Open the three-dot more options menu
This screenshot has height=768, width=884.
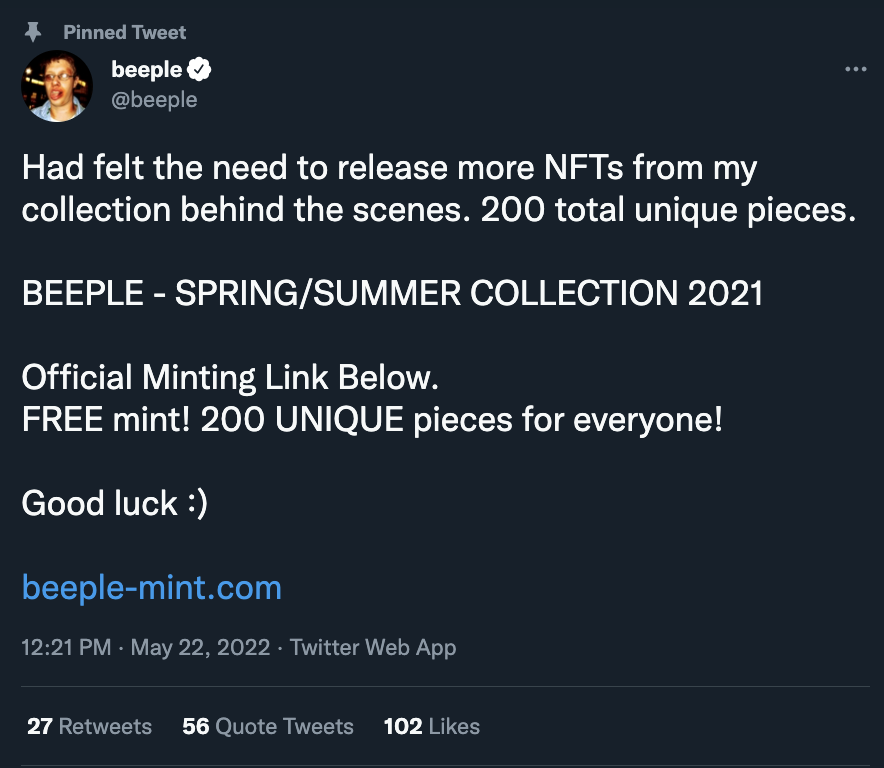click(x=855, y=70)
